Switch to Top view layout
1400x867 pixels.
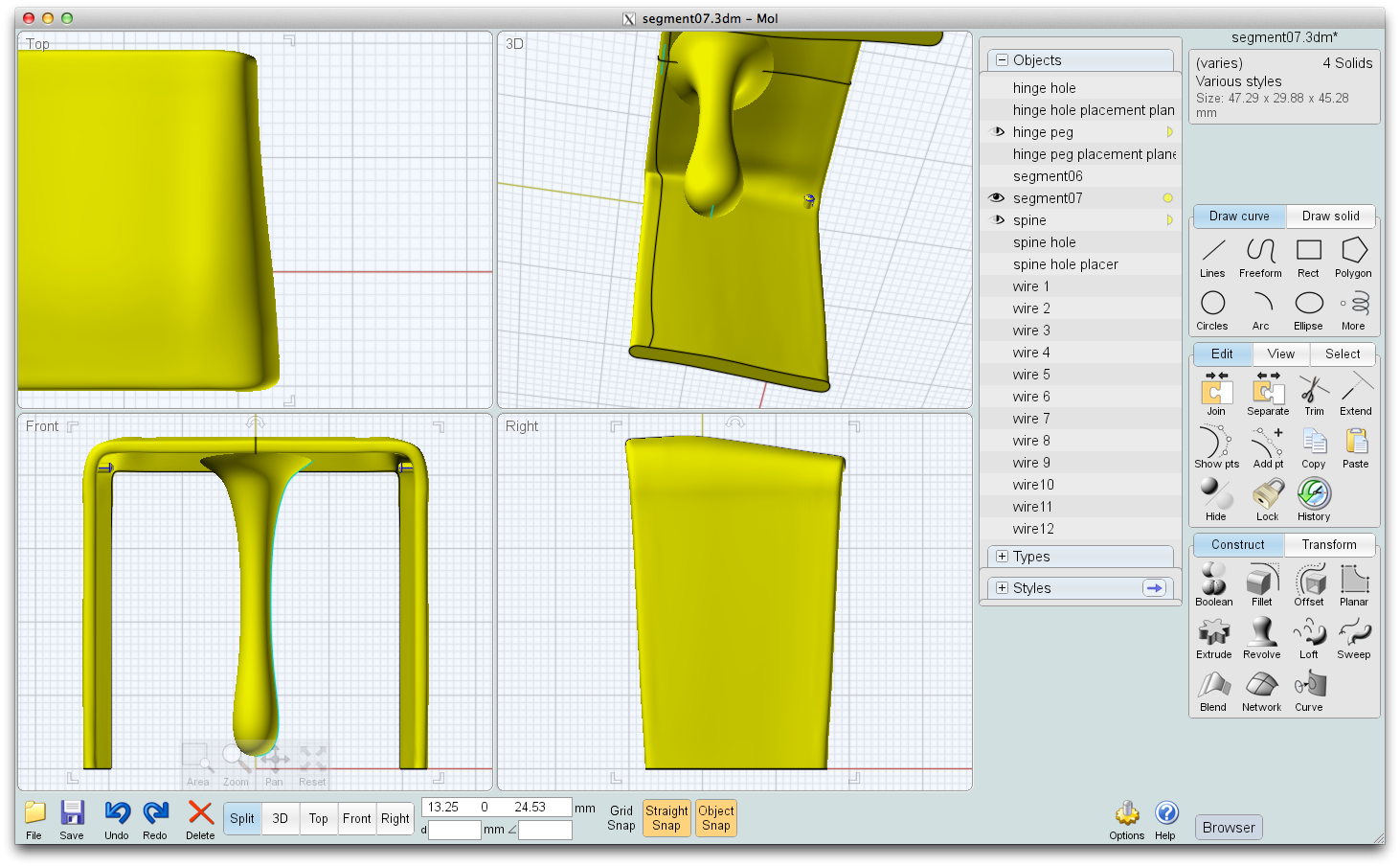click(319, 819)
